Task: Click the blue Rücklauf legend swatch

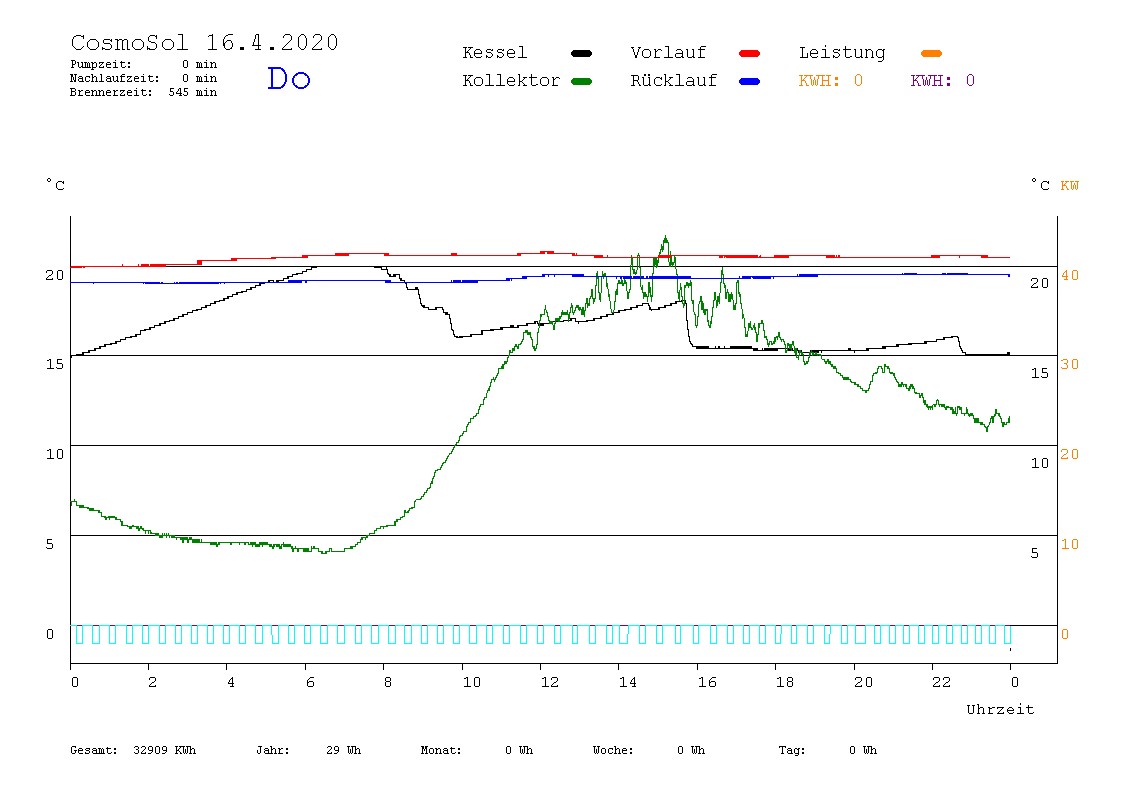Action: 749,81
